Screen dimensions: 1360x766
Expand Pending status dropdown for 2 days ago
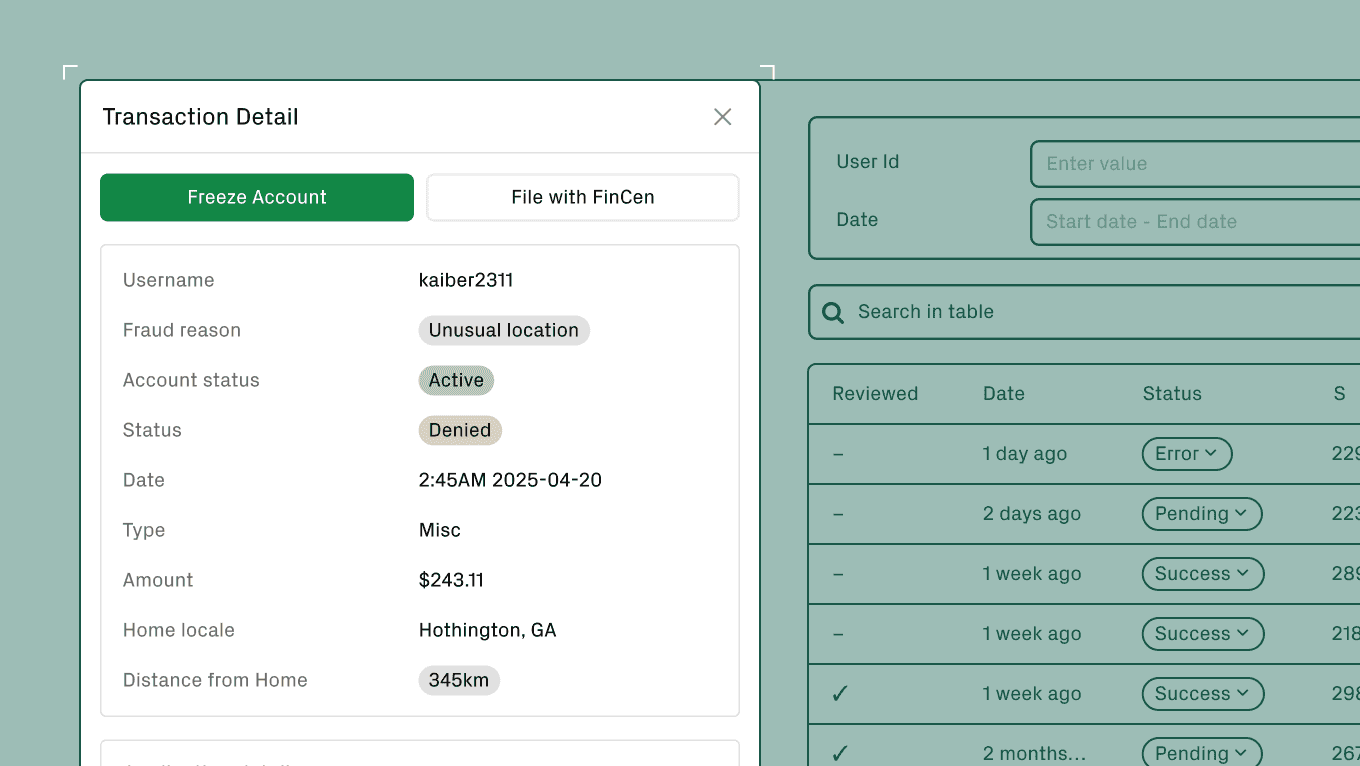(x=1201, y=514)
